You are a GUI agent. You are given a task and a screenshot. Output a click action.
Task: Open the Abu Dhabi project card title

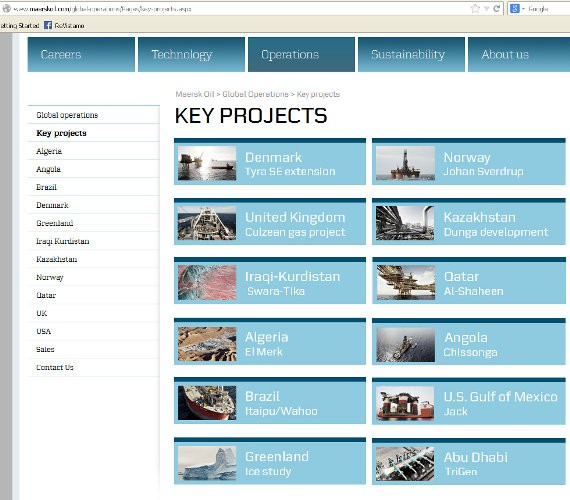coord(475,457)
